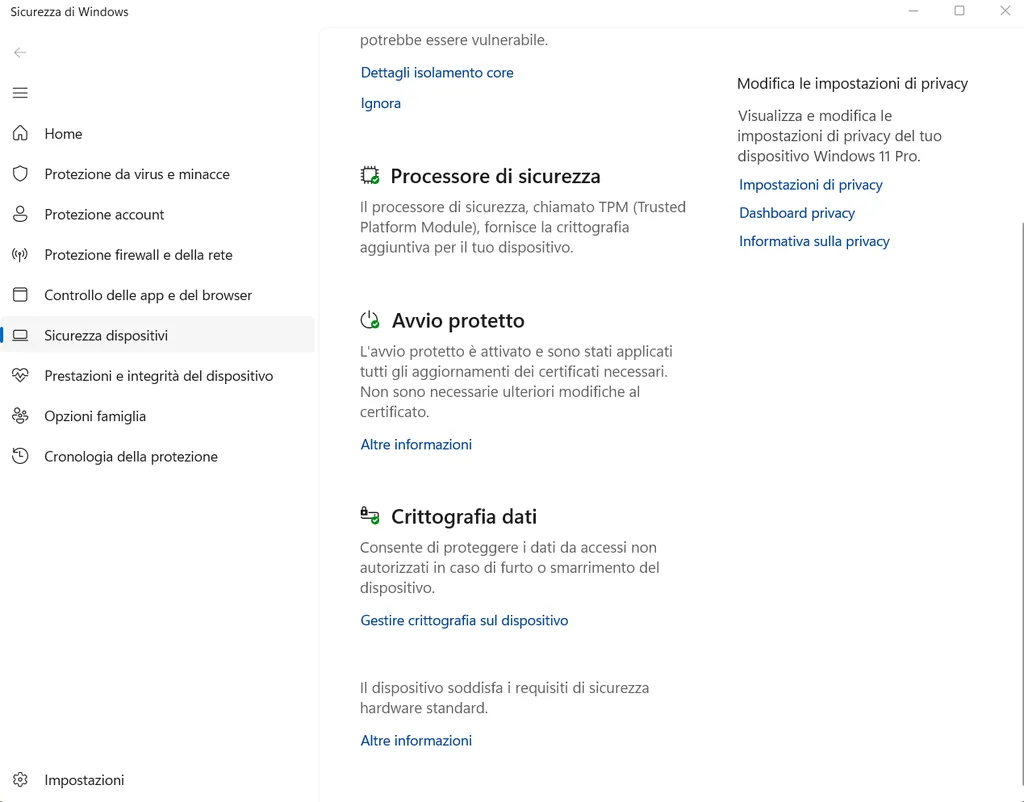Click the account protection person icon

tap(20, 214)
